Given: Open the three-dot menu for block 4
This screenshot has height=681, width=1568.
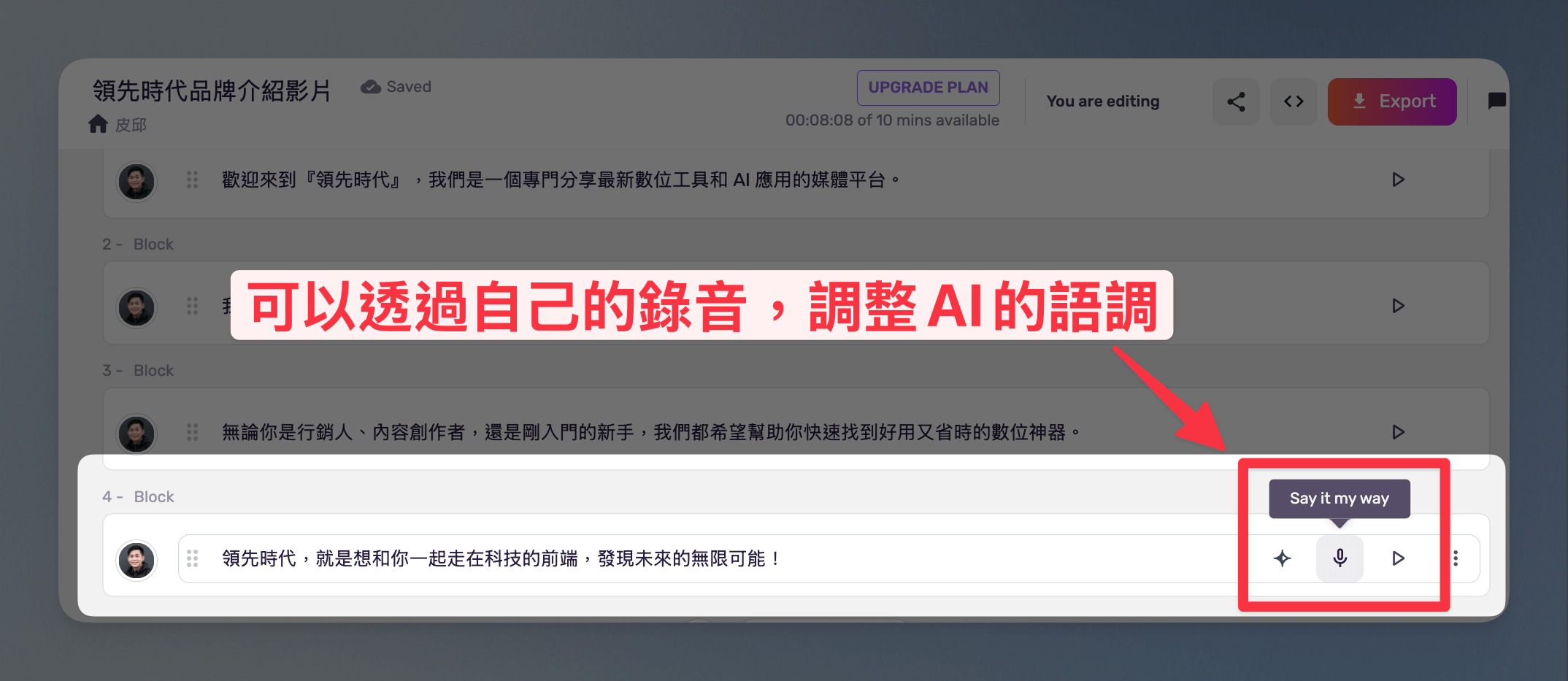Looking at the screenshot, I should click(x=1456, y=558).
